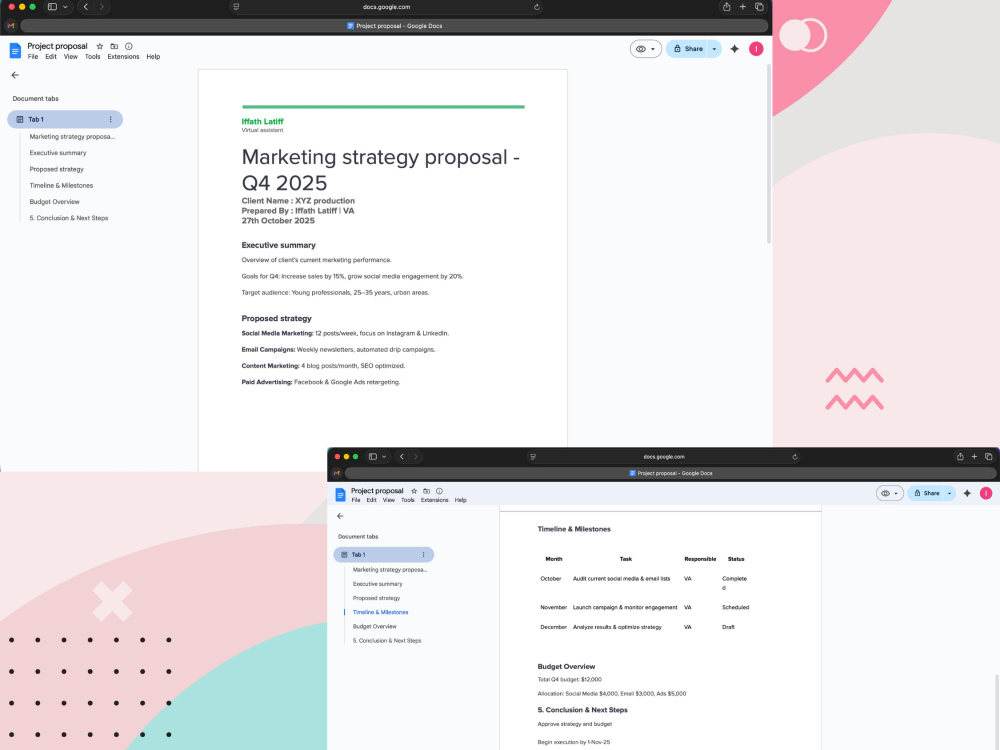
Task: Open the Extensions menu in the bottom window
Action: pyautogui.click(x=434, y=500)
